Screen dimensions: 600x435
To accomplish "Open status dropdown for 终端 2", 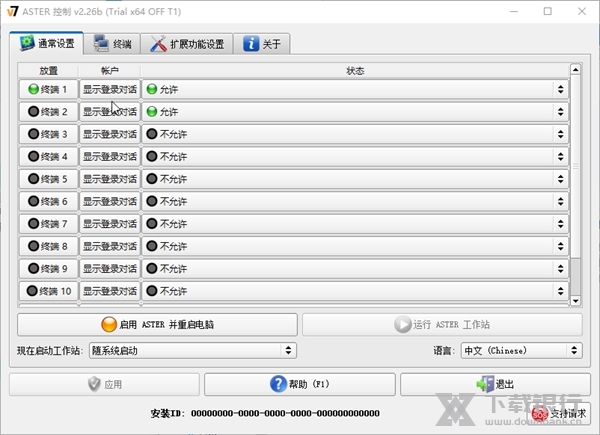I will click(x=355, y=112).
